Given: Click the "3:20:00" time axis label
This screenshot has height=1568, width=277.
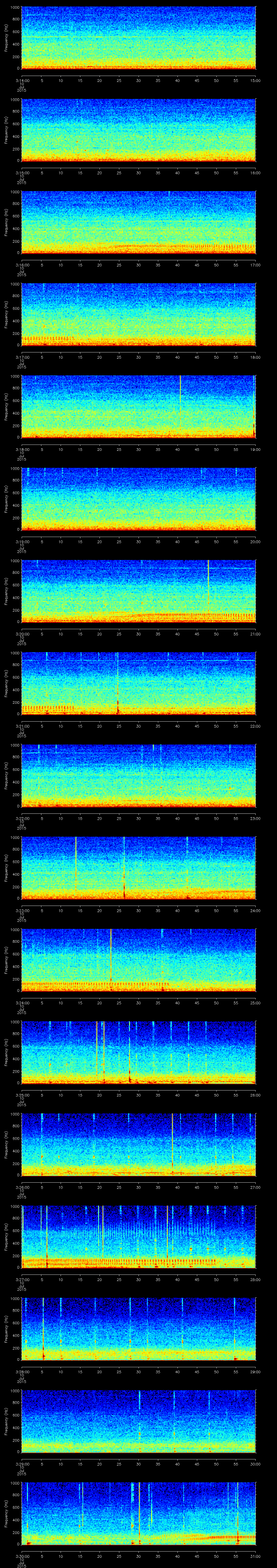Looking at the screenshot, I should (x=22, y=634).
